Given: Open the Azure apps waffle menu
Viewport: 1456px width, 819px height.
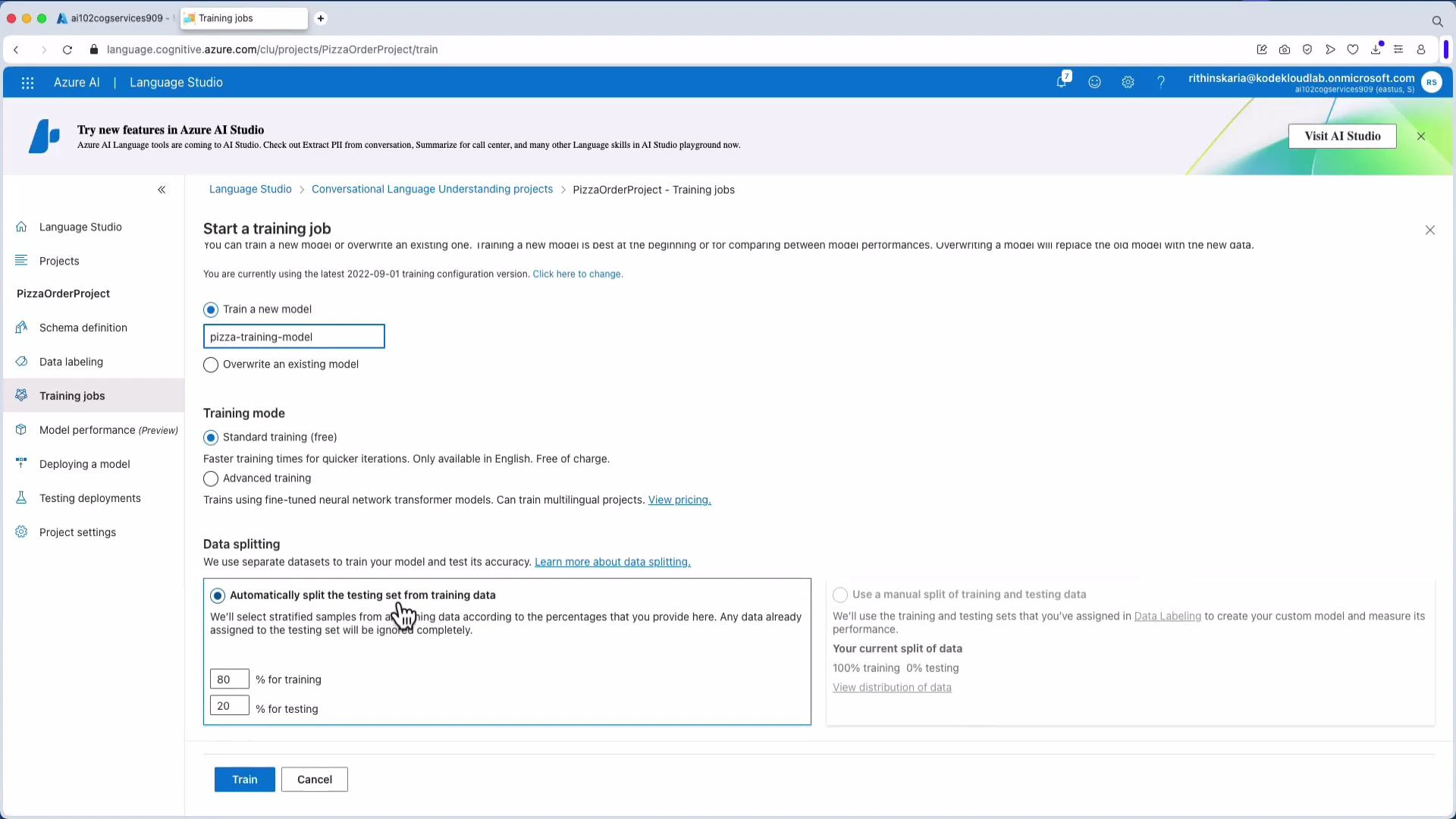Looking at the screenshot, I should point(27,82).
